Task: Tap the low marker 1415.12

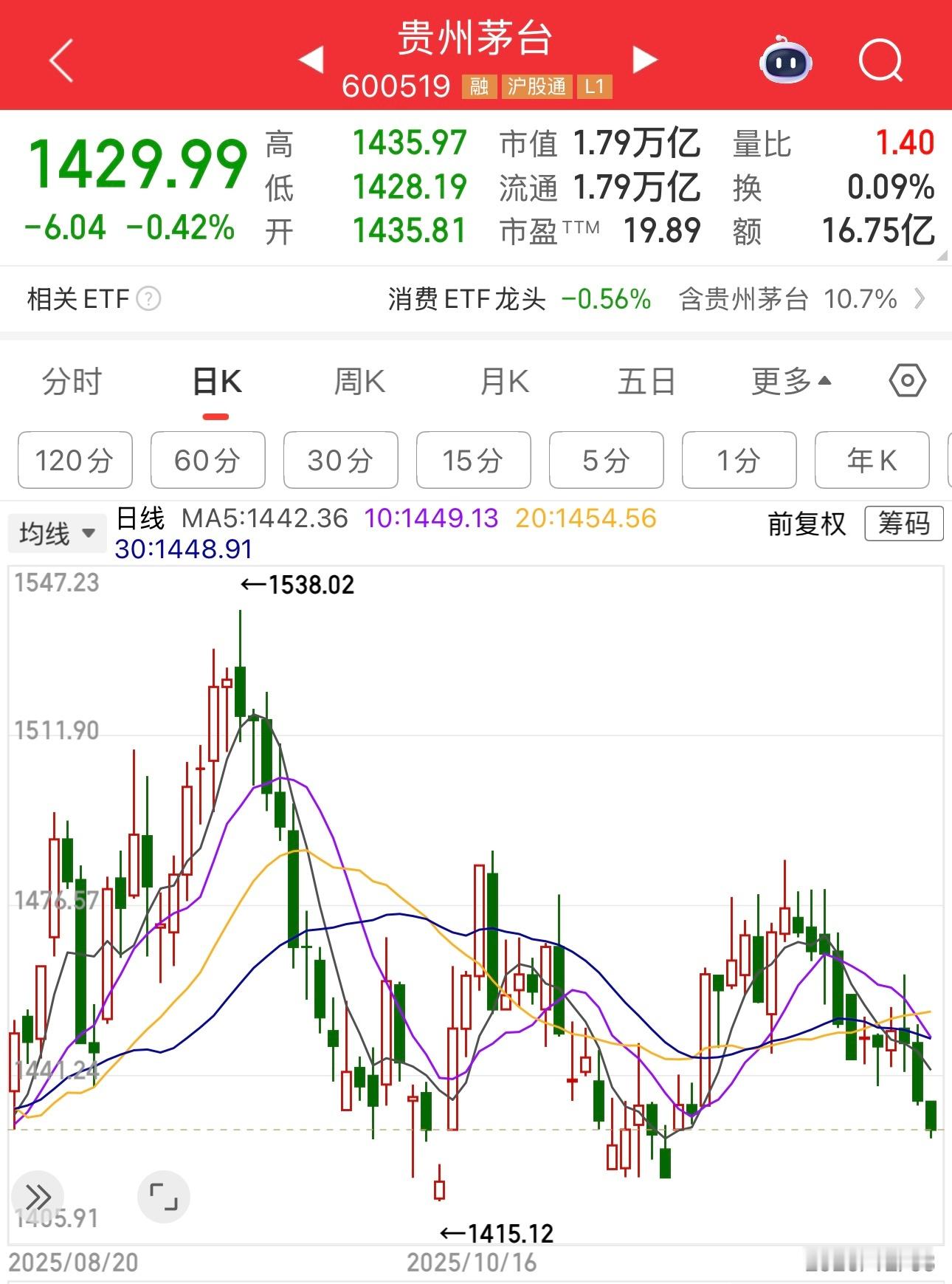Action: [x=497, y=1233]
